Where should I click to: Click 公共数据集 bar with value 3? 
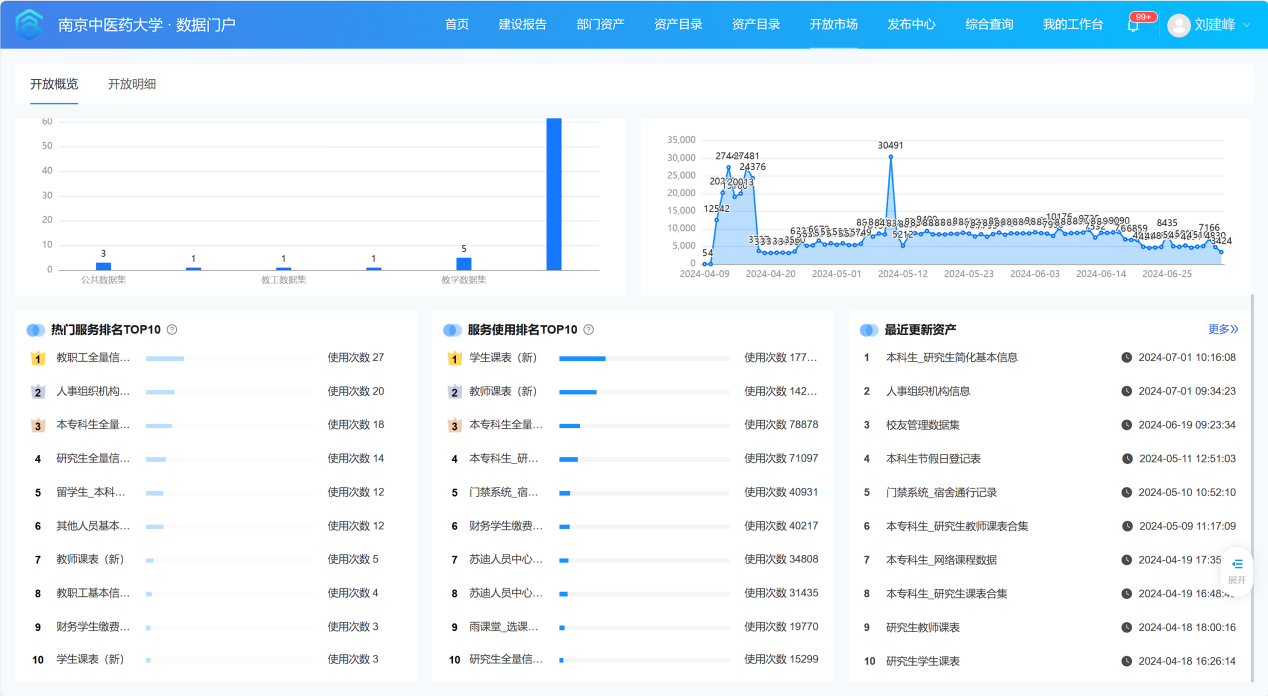pyautogui.click(x=103, y=266)
